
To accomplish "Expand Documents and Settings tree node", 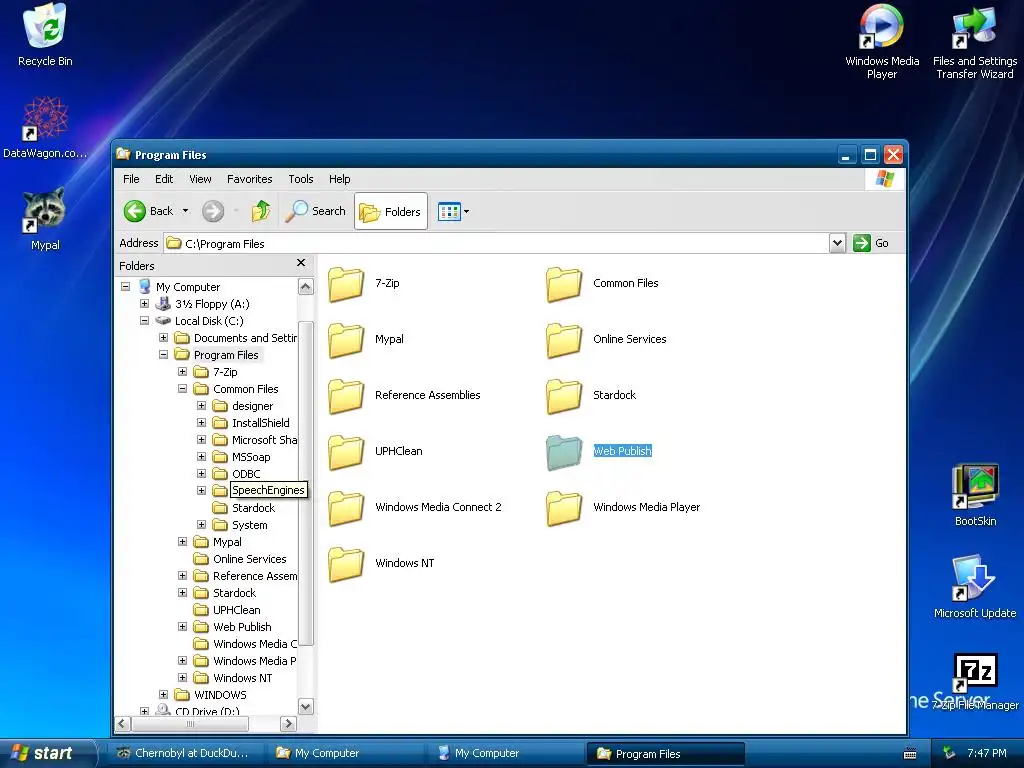I will (163, 338).
